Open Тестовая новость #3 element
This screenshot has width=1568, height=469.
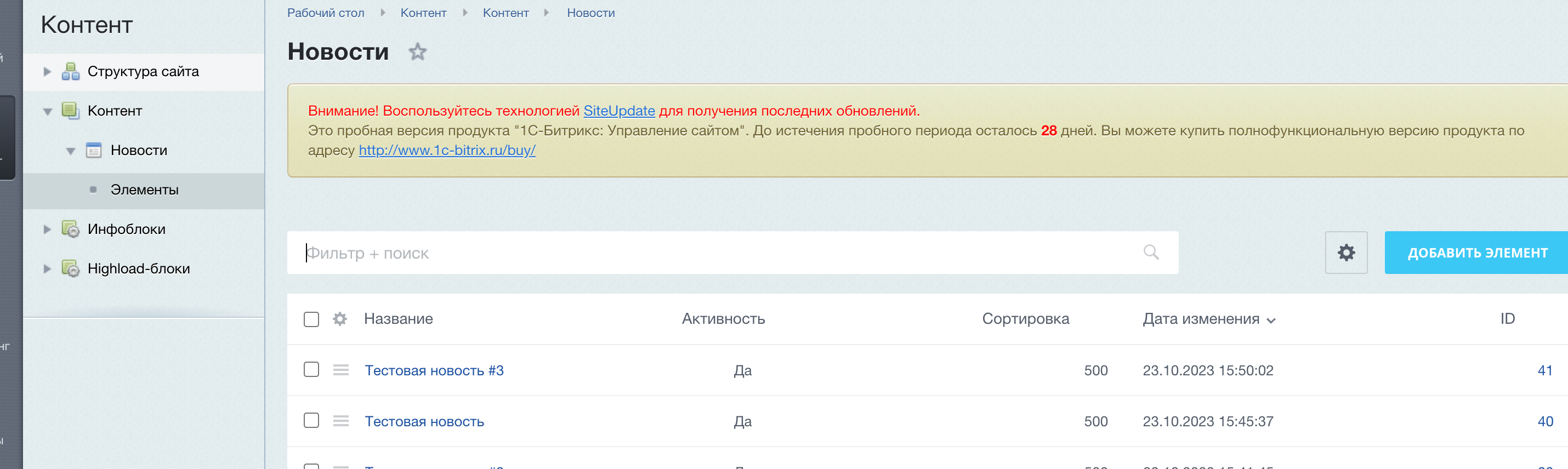click(434, 370)
